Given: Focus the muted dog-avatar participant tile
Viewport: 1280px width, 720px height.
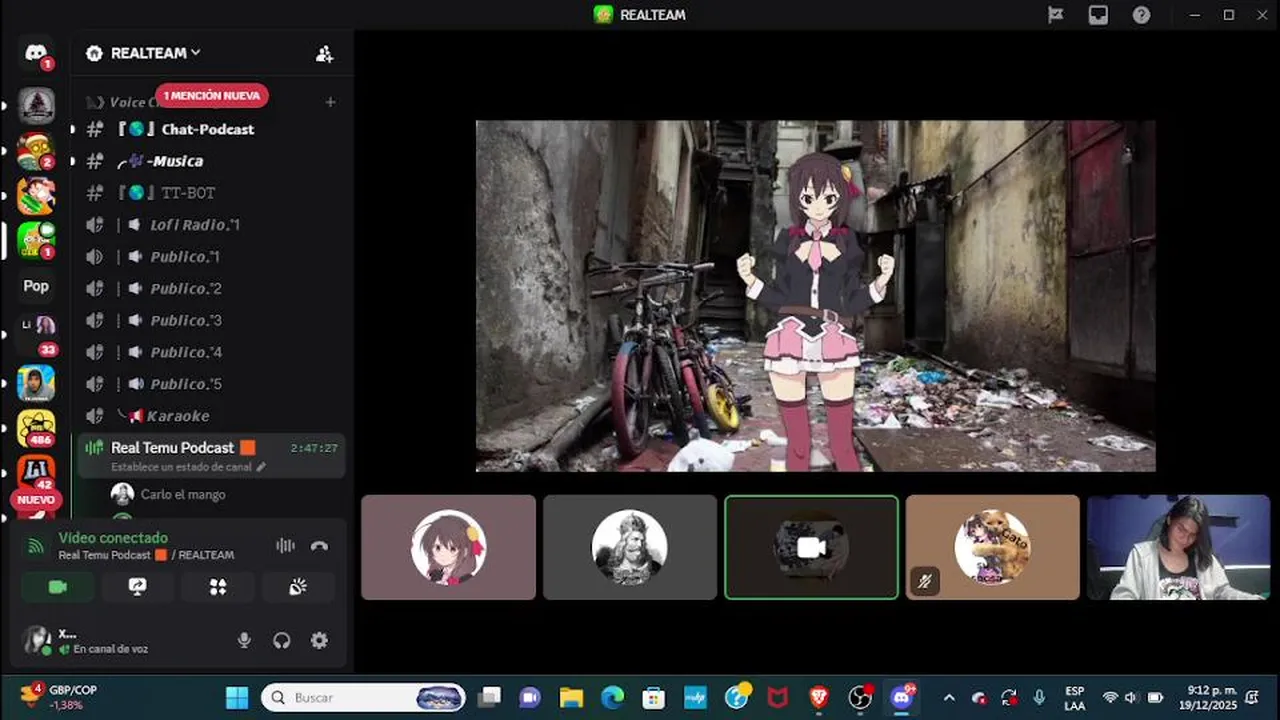Looking at the screenshot, I should point(993,547).
